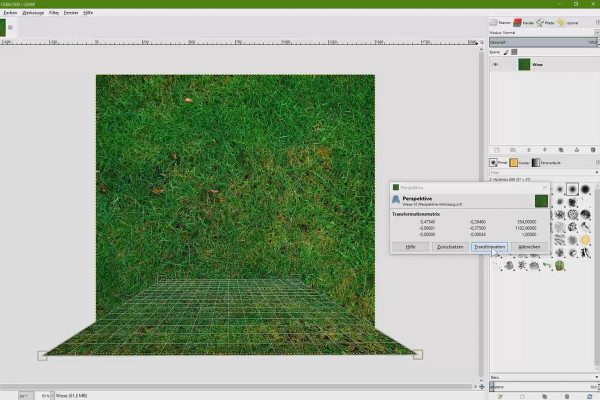Click the Perspektive dialog image preview
The width and height of the screenshot is (600, 400).
tap(541, 201)
